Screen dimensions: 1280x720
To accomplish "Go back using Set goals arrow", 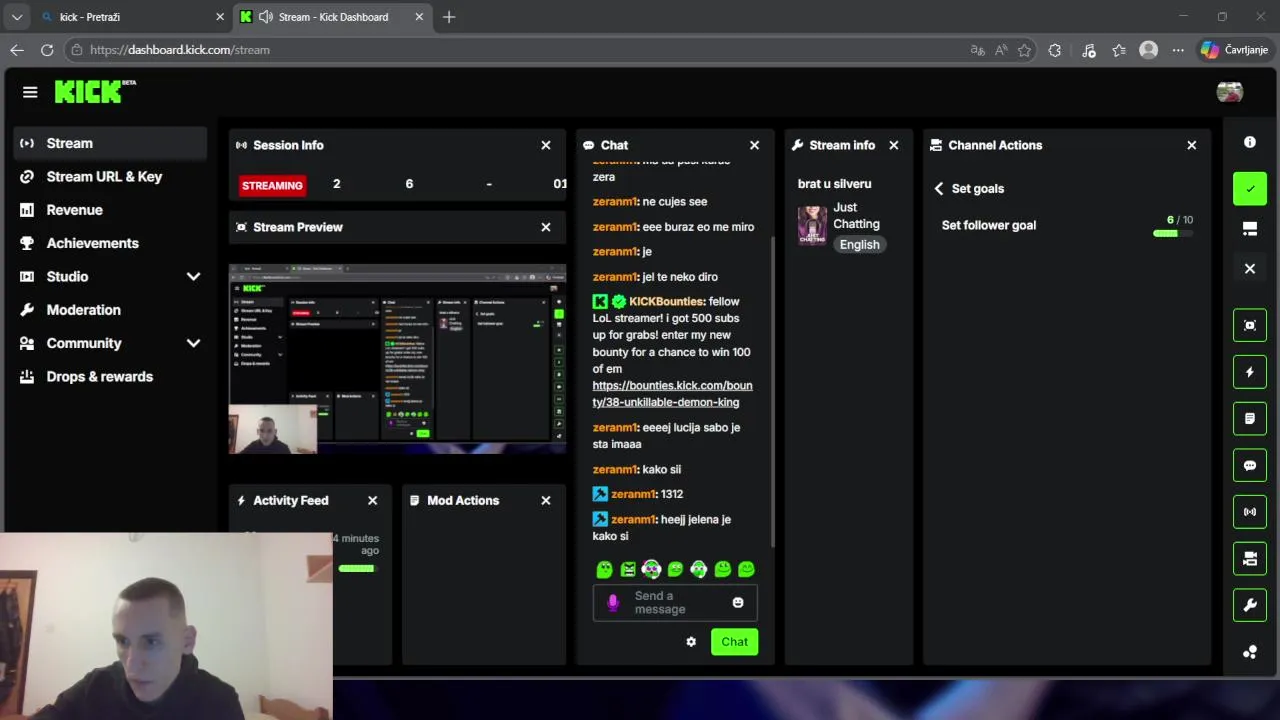I will [x=939, y=188].
